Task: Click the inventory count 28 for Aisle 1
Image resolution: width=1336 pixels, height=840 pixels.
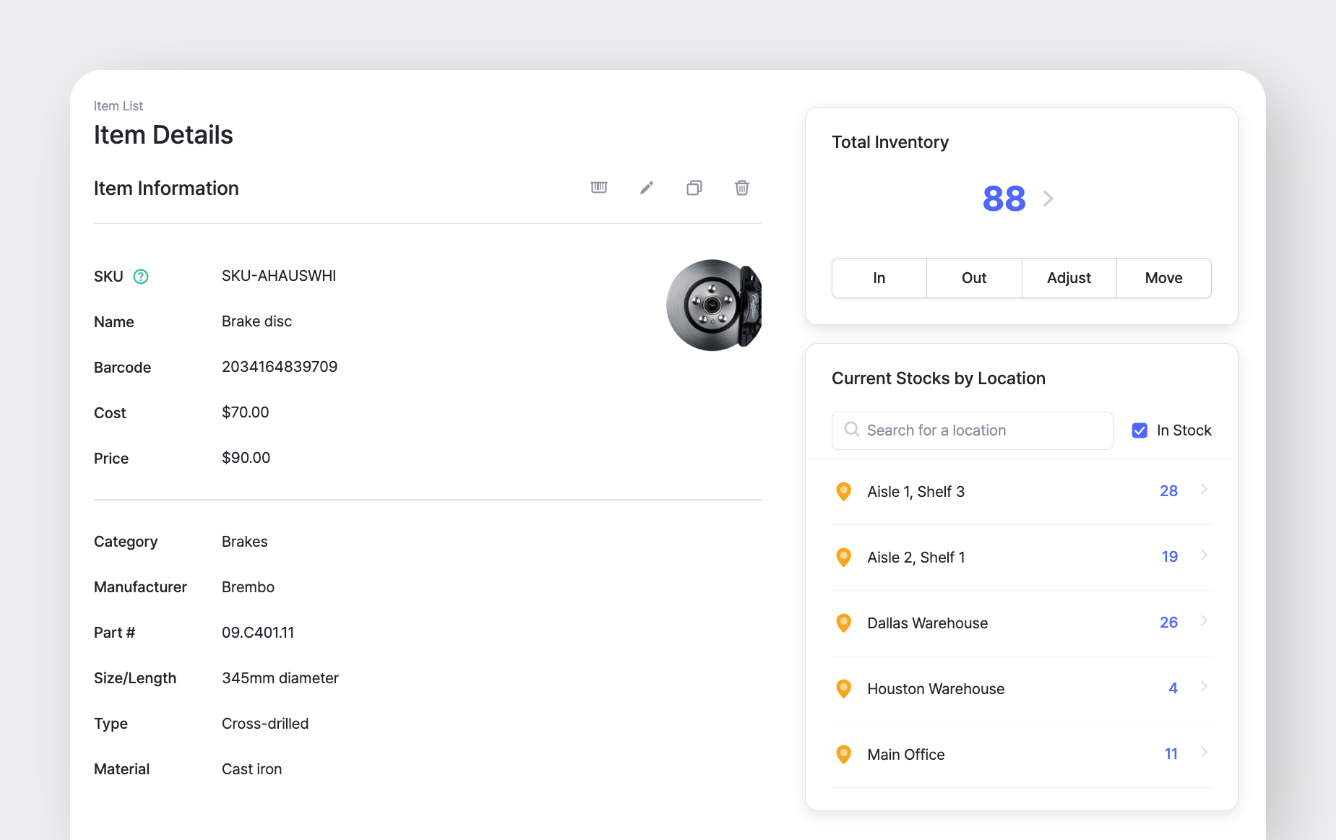Action: click(1168, 491)
